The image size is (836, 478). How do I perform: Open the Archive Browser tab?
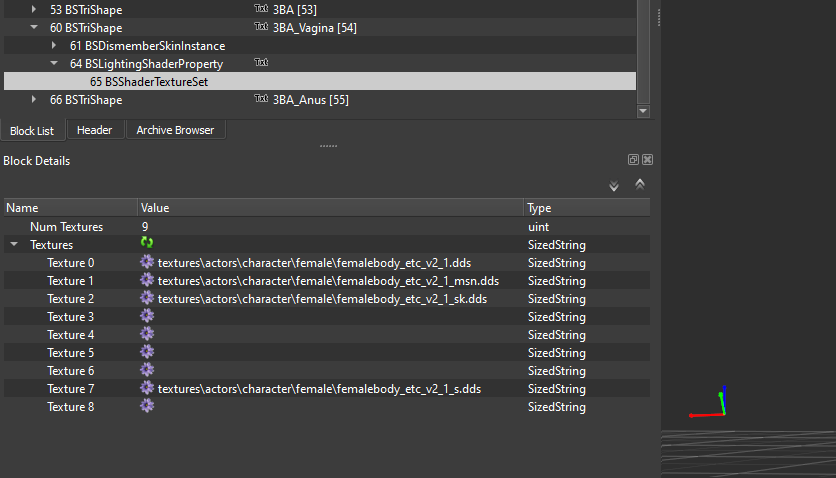point(175,130)
